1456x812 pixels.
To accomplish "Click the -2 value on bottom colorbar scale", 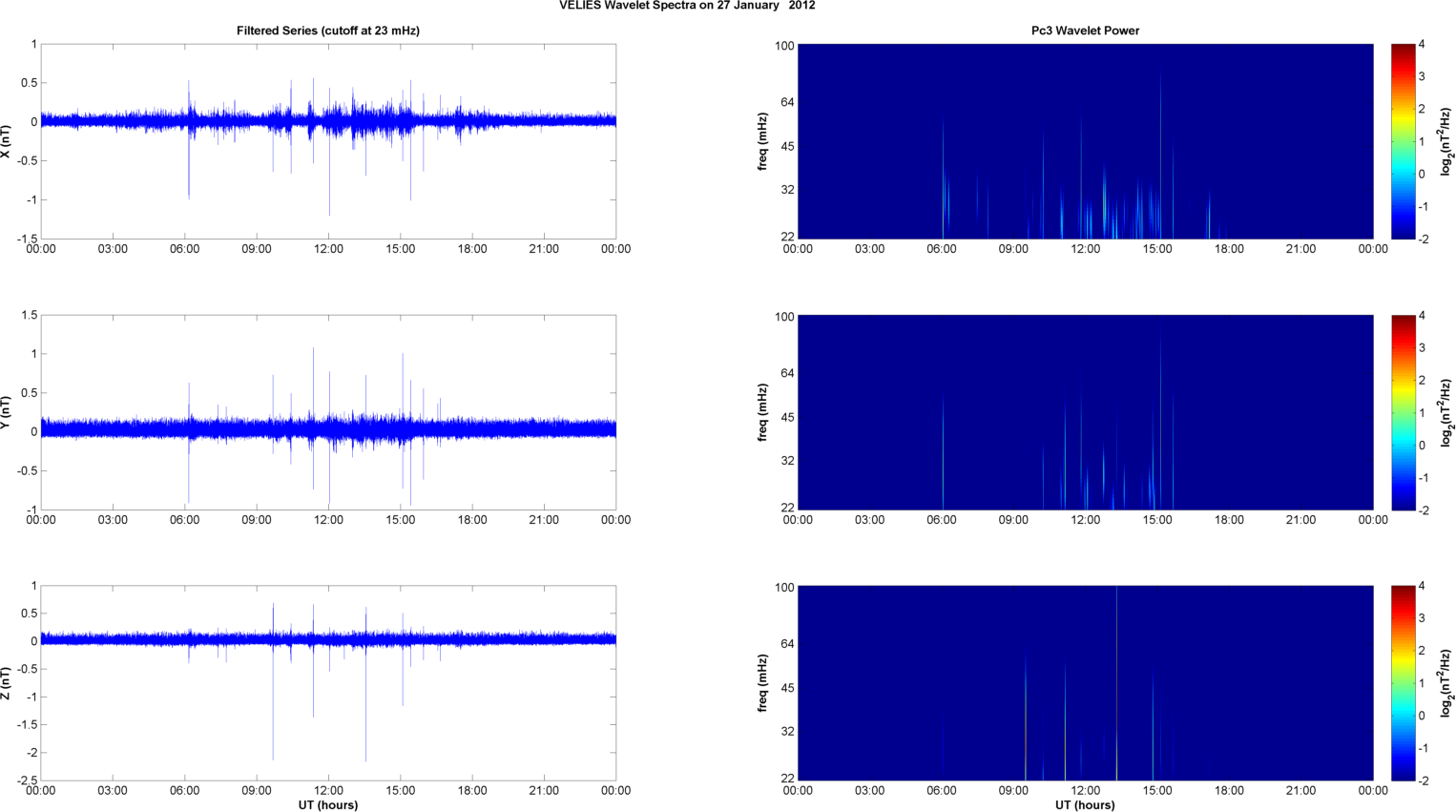I will pyautogui.click(x=1424, y=781).
